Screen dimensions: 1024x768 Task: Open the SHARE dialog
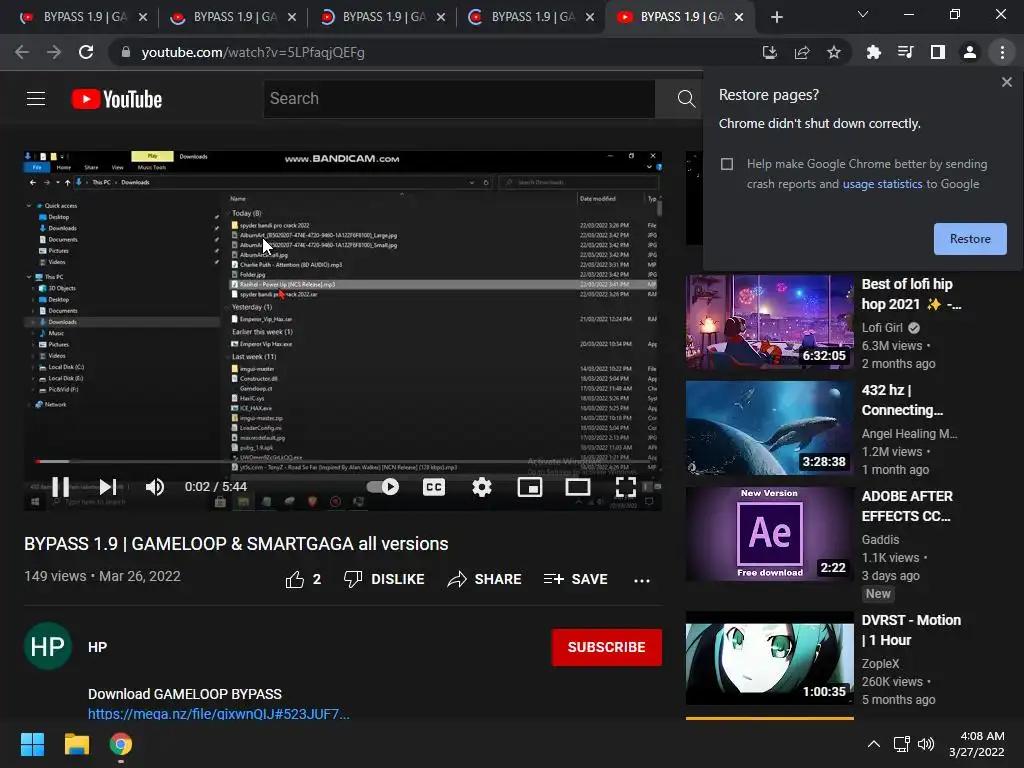point(484,579)
